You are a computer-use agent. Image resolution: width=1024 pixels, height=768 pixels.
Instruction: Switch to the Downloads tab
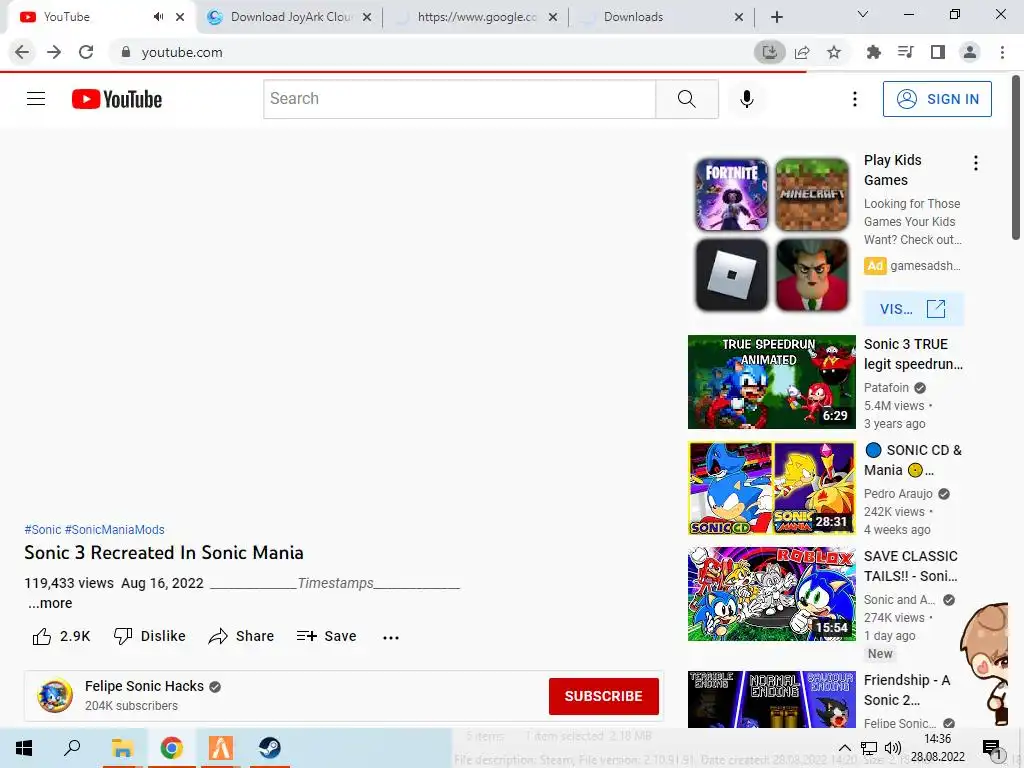coord(662,17)
